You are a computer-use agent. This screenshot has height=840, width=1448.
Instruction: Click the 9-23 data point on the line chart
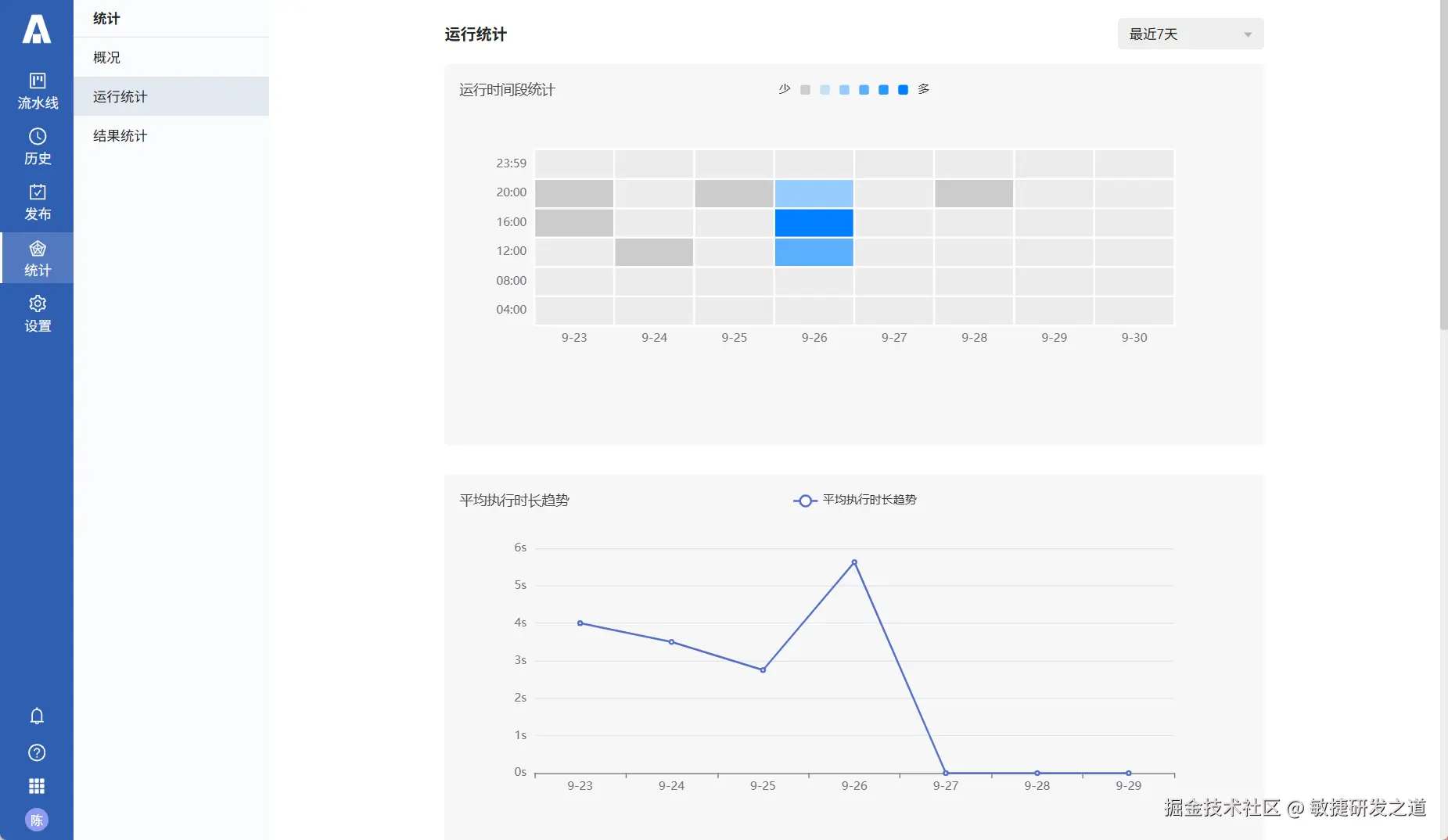(x=580, y=623)
